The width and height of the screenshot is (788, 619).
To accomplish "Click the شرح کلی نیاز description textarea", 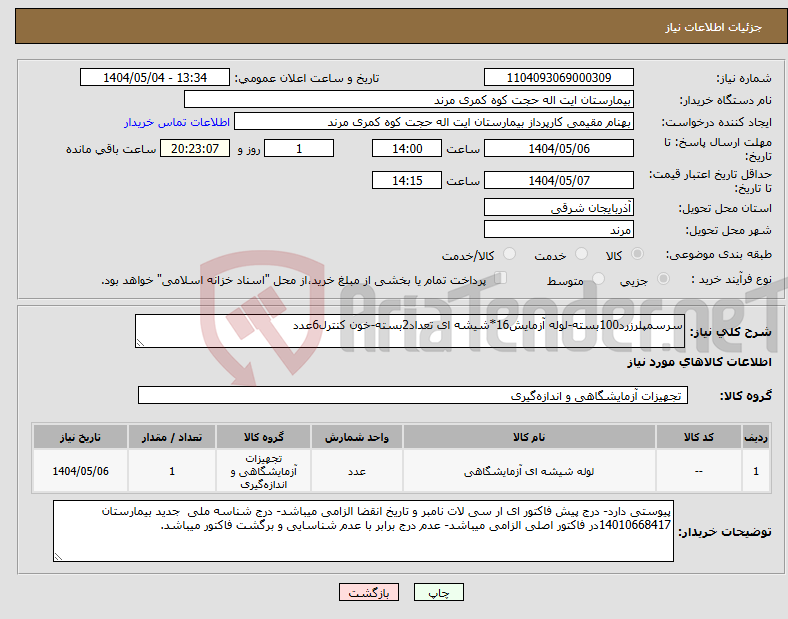I will 410,331.
